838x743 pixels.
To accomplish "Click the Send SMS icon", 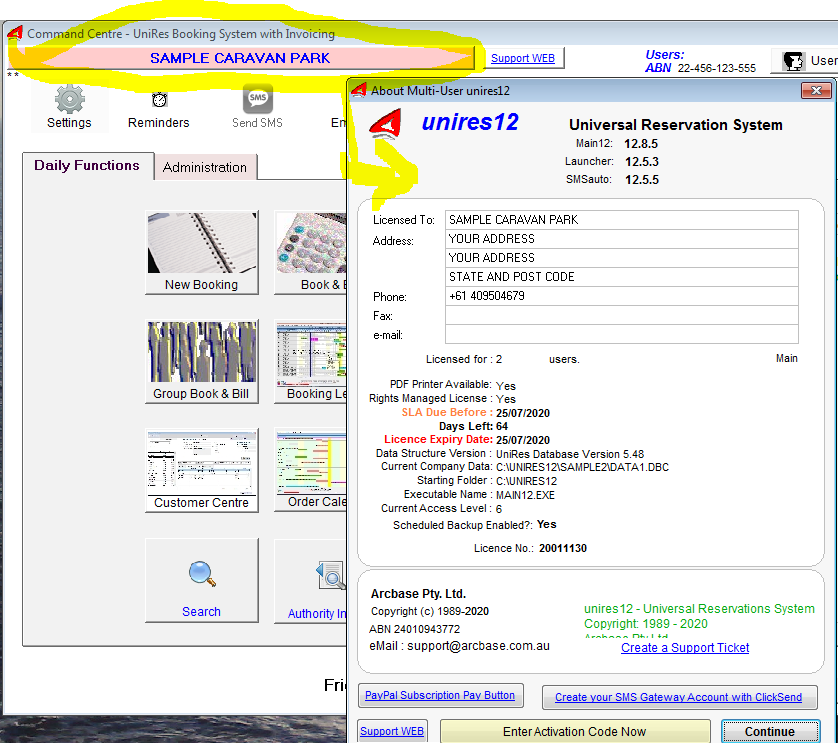I will (258, 99).
